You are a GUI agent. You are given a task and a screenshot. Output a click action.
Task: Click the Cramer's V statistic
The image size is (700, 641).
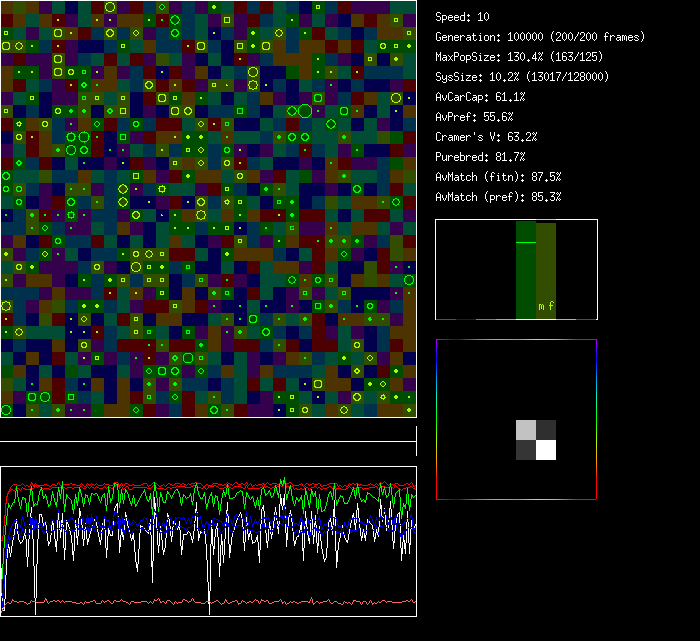pos(486,137)
